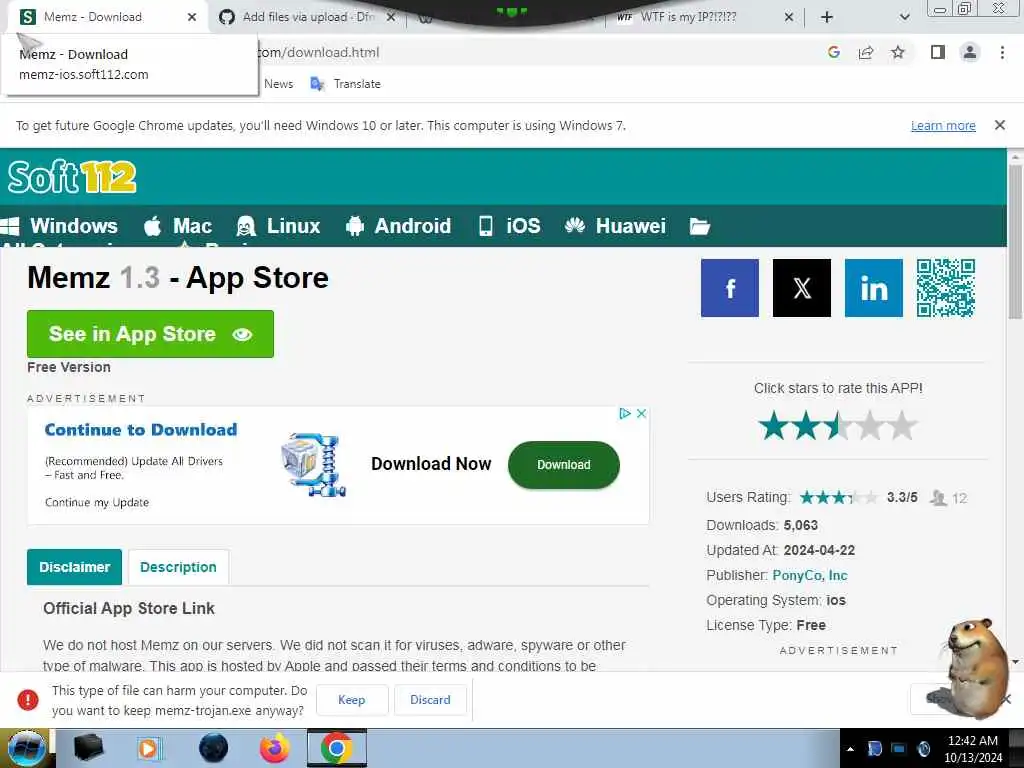Open the Linux category menu
This screenshot has height=768, width=1024.
(279, 226)
